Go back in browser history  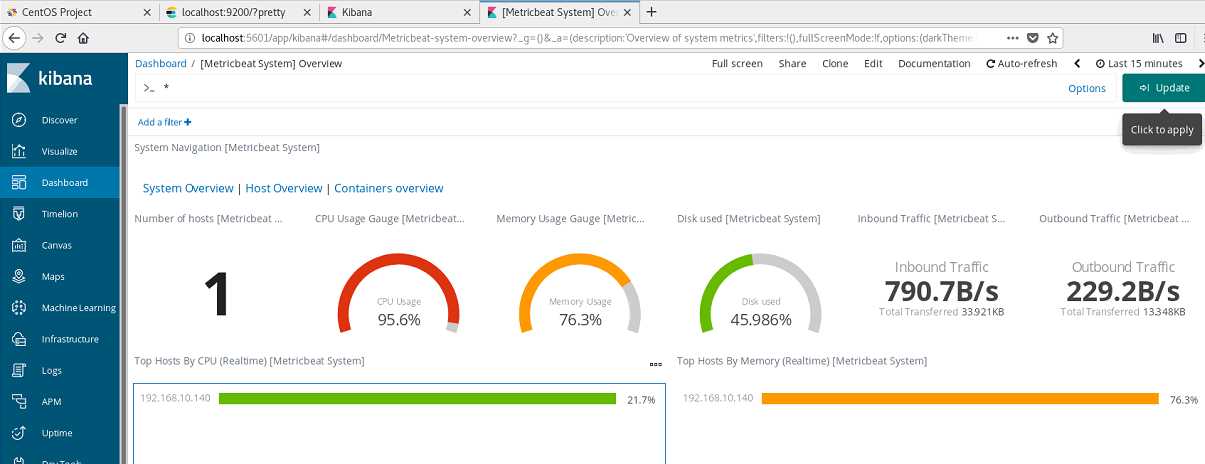pos(14,38)
